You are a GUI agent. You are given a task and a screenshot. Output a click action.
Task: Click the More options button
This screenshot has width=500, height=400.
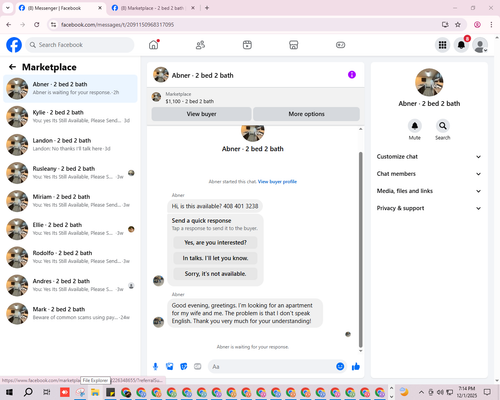tap(306, 114)
